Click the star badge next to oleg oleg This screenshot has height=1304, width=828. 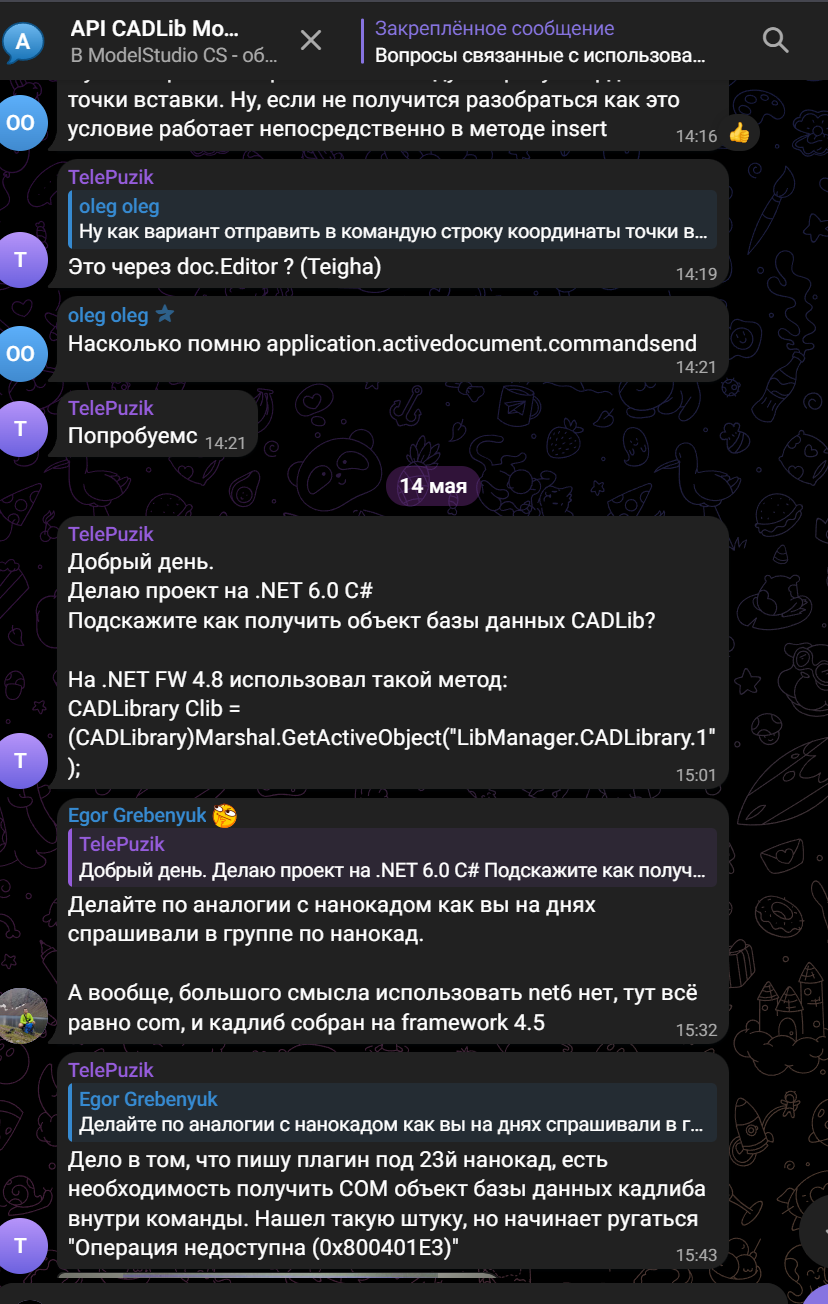click(x=165, y=314)
